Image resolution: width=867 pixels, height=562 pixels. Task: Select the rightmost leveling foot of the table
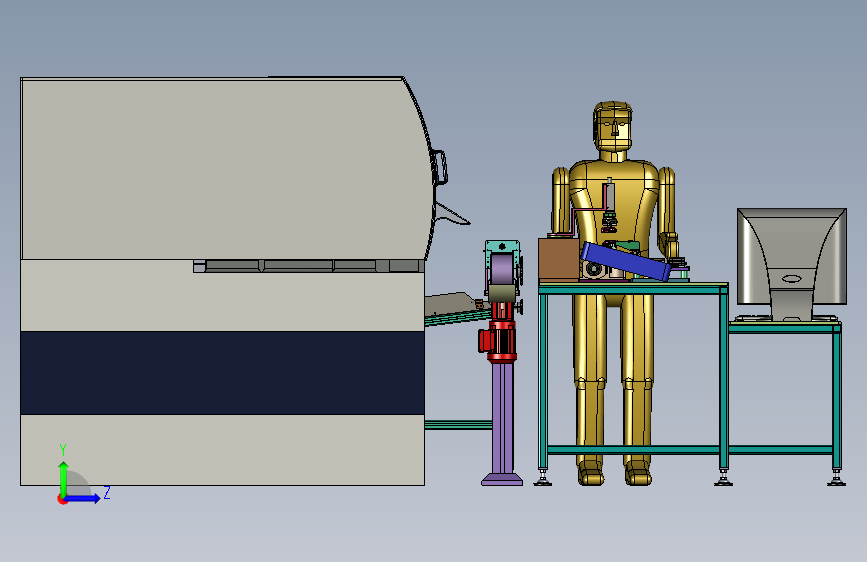pyautogui.click(x=837, y=478)
